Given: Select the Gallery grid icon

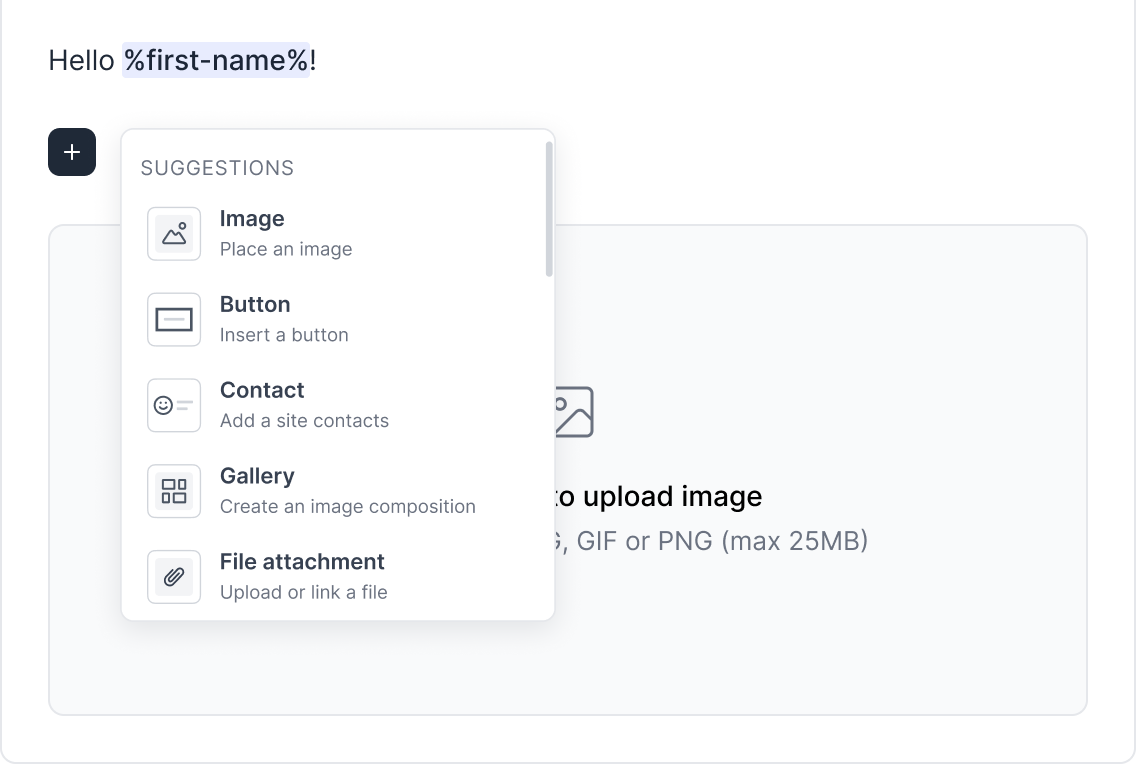Looking at the screenshot, I should (174, 491).
